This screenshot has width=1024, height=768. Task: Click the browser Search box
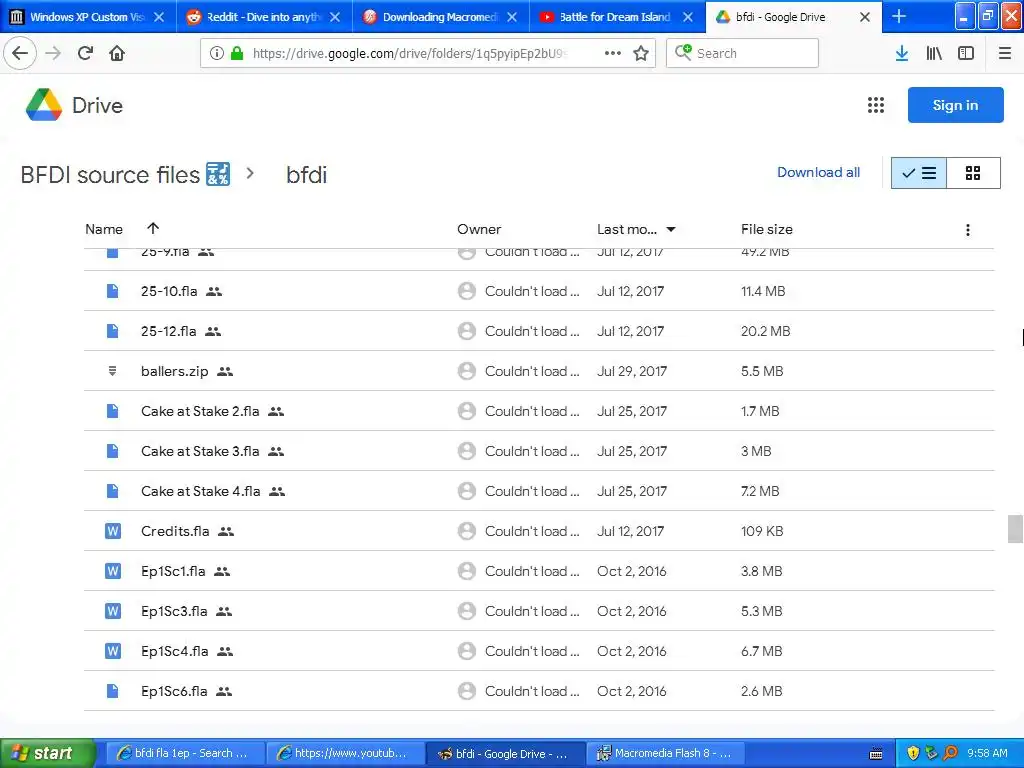click(x=743, y=53)
